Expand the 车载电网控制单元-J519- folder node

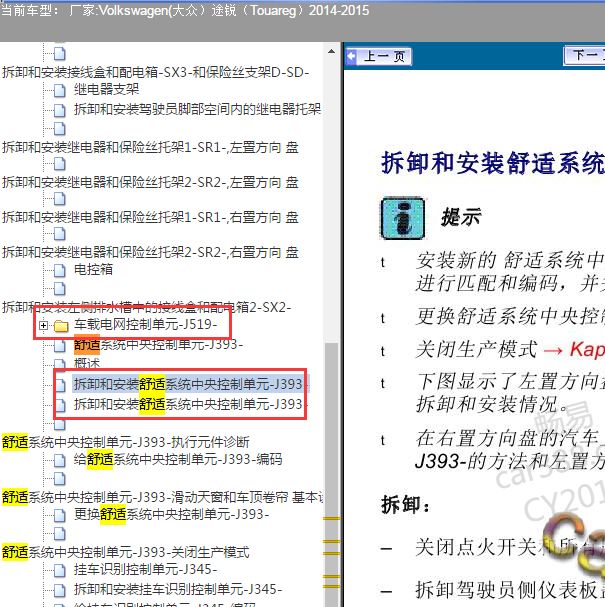[43, 326]
